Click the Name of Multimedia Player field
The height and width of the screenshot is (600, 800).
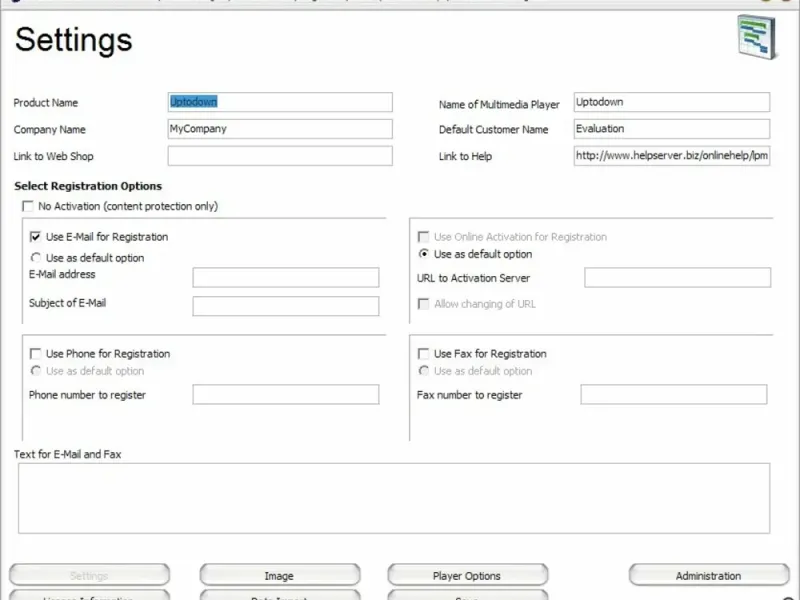(x=672, y=102)
